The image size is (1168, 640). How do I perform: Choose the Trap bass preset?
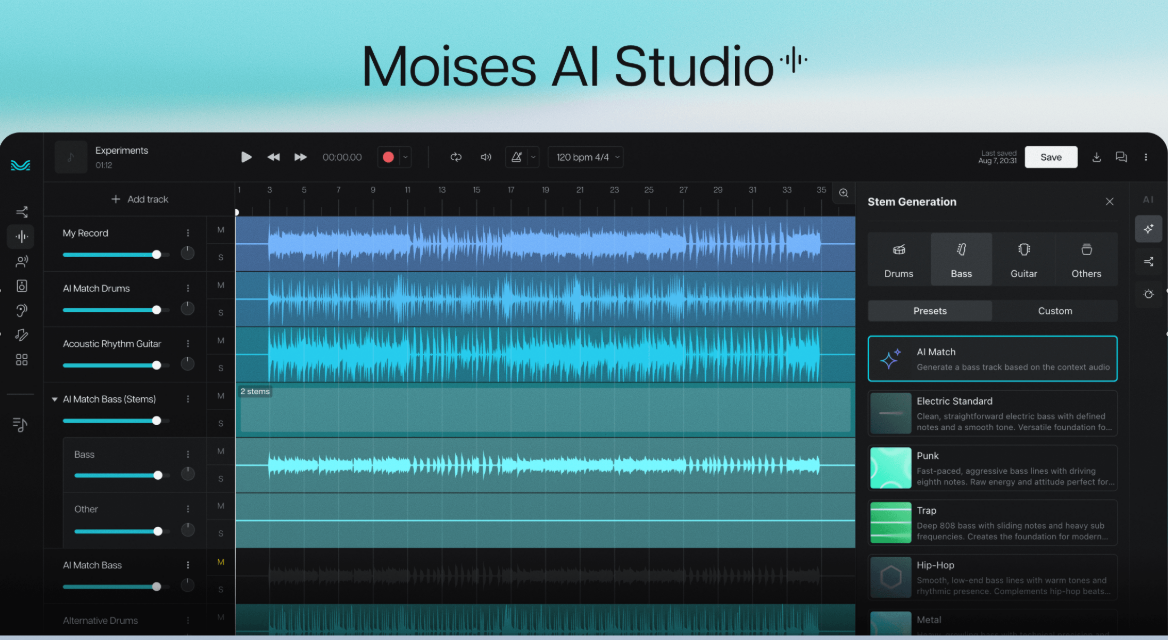point(992,522)
